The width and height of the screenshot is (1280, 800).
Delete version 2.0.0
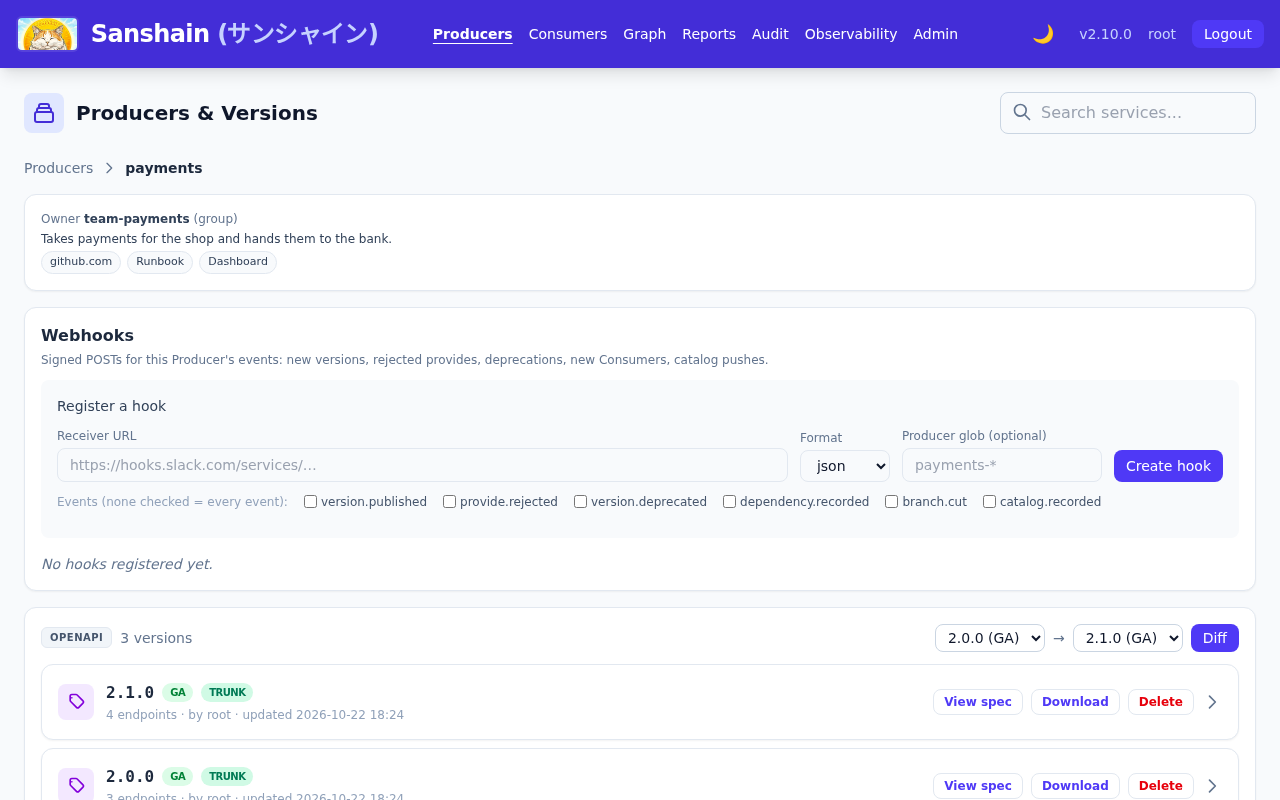tap(1161, 786)
